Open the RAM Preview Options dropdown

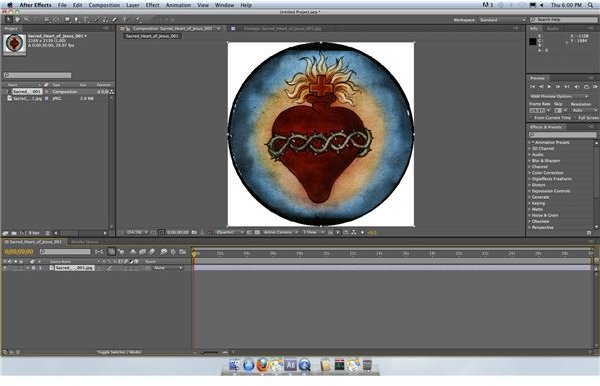coord(559,96)
